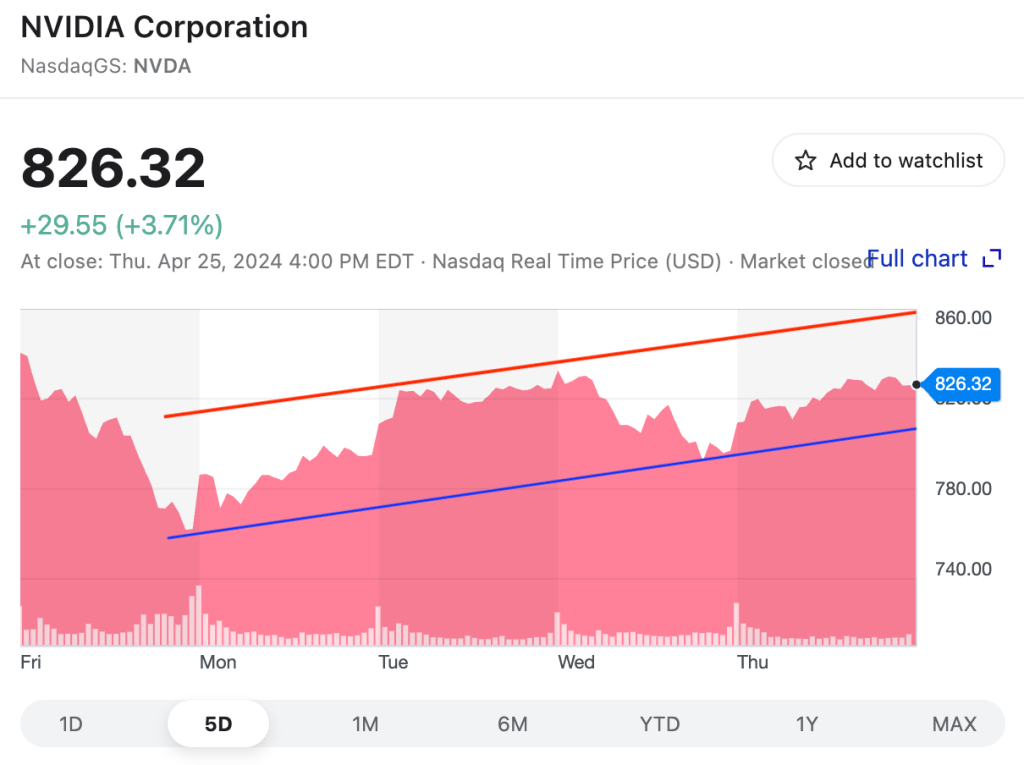The image size is (1024, 765).
Task: Click the red upper trendline
Action: [540, 364]
